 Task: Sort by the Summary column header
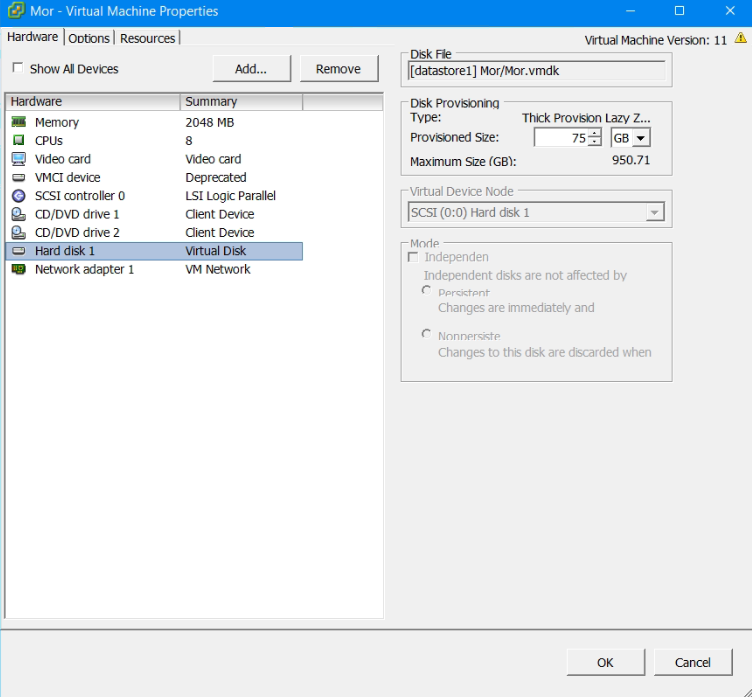point(240,102)
